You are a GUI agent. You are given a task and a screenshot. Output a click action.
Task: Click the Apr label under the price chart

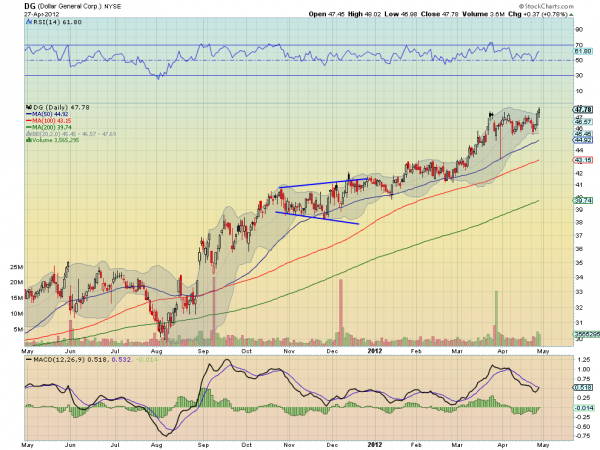pos(502,351)
